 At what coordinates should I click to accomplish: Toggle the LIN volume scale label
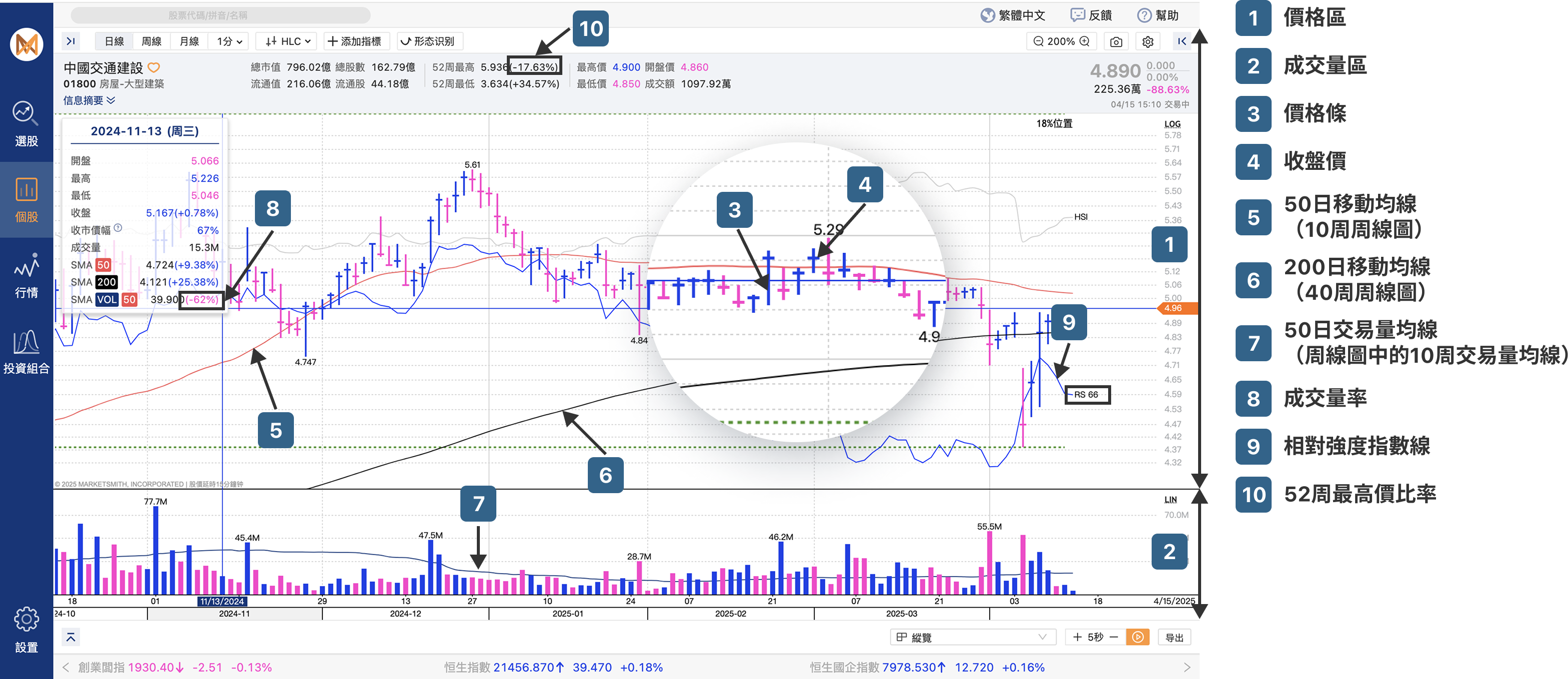pos(1170,500)
